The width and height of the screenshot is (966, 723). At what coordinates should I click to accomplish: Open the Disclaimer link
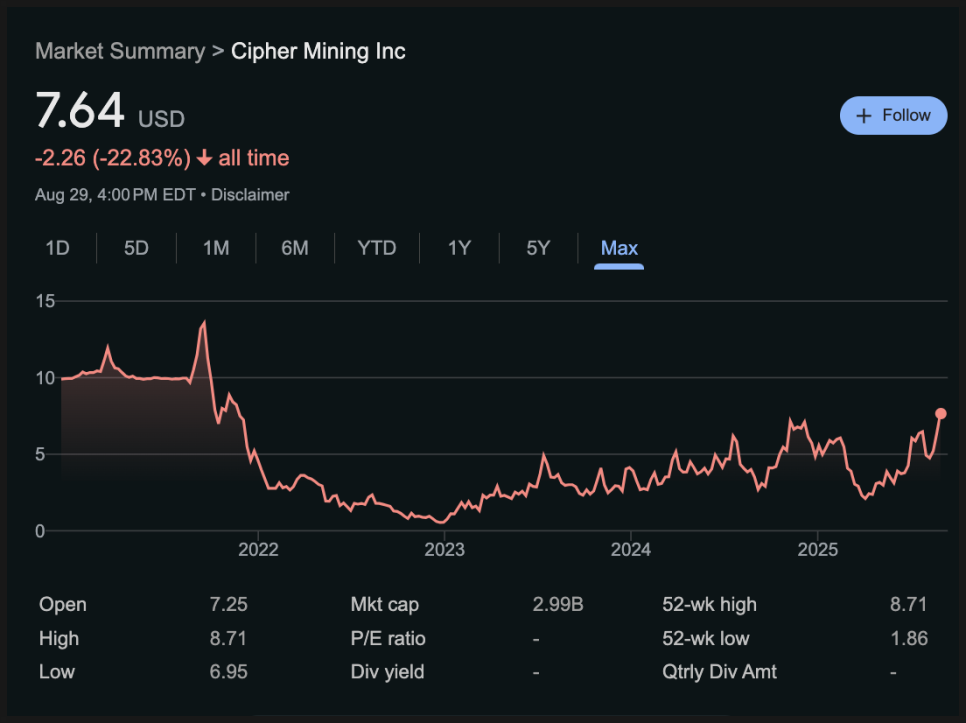coord(250,195)
